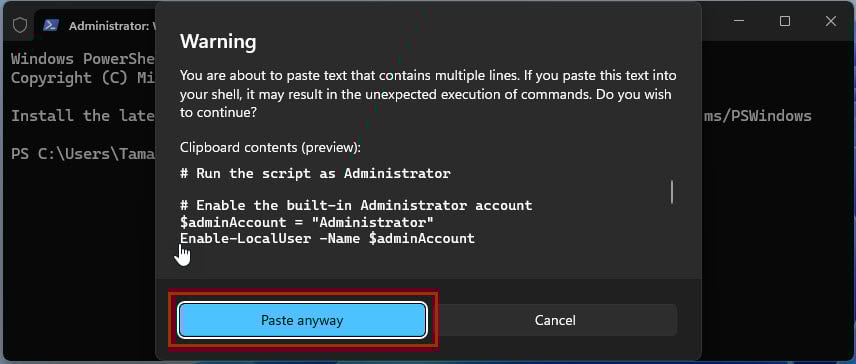856x364 pixels.
Task: Click the PowerShell icon in the tab
Action: click(x=51, y=25)
